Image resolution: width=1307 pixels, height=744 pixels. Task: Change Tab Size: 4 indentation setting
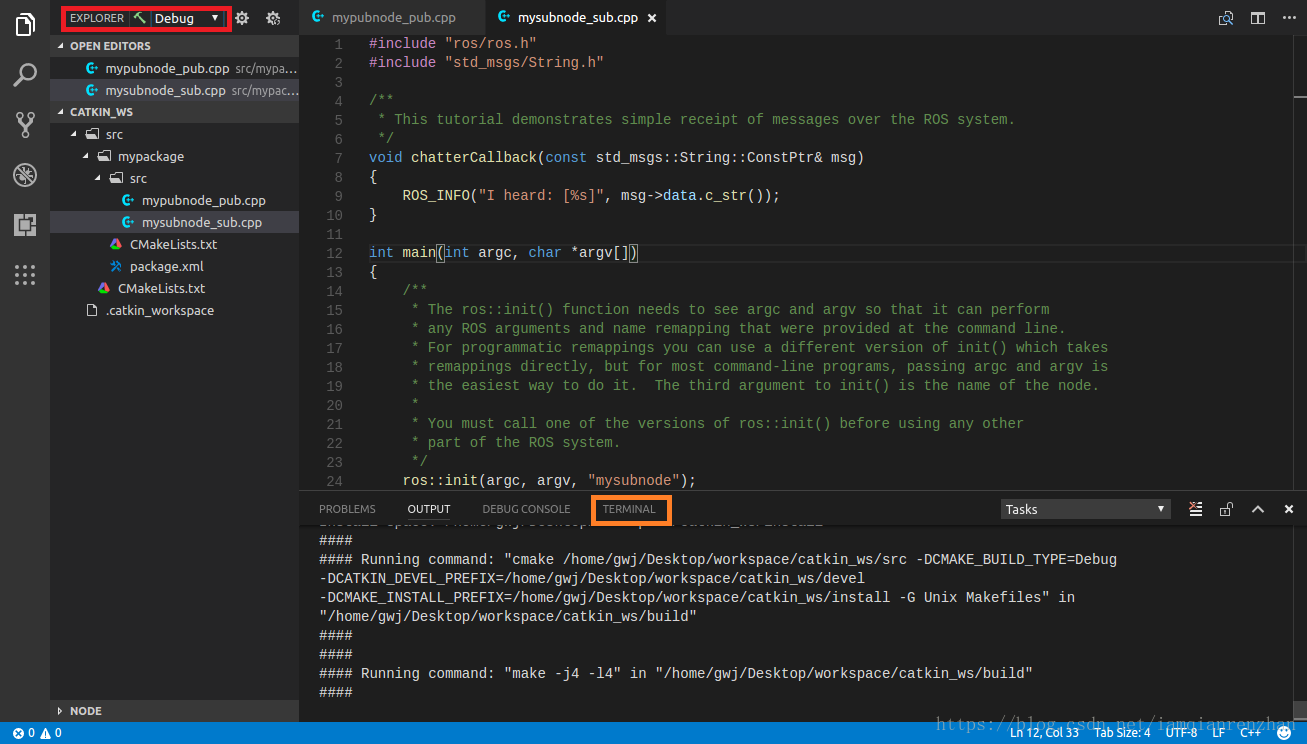pos(1122,733)
